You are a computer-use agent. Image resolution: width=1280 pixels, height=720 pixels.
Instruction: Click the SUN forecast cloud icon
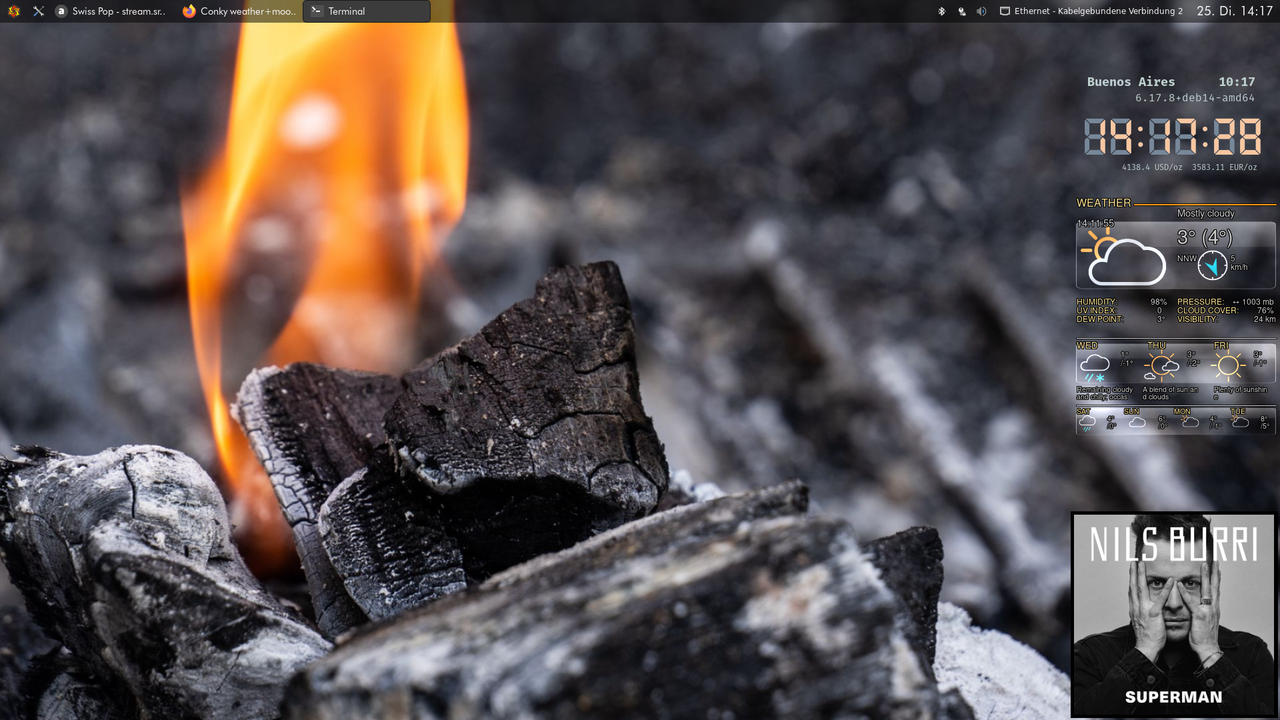(1137, 422)
